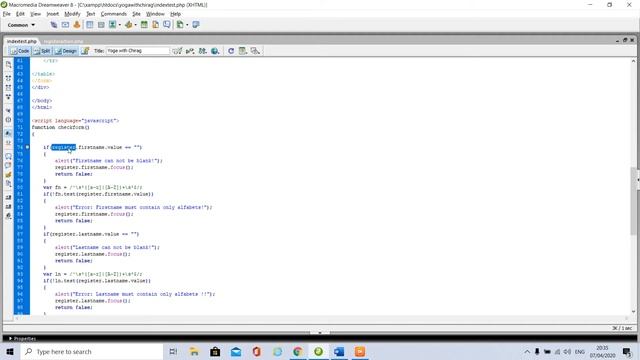Screen dimensions: 640x360
Task: Click the Outdent Code coding toolbar icon
Action: point(8,207)
